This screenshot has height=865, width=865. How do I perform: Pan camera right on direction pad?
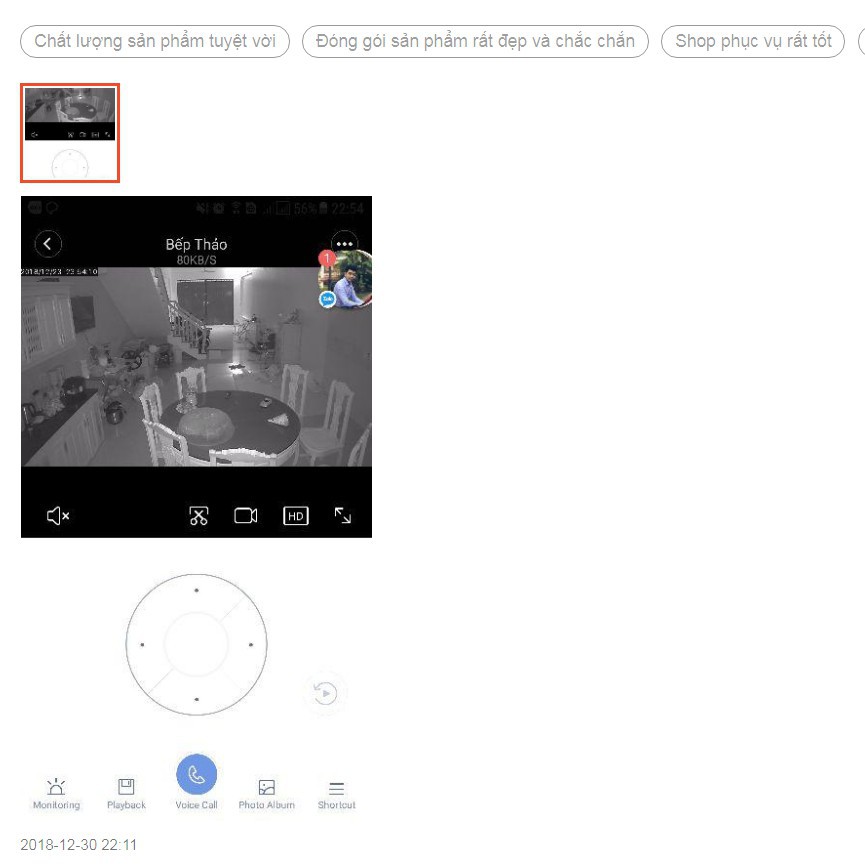point(250,645)
